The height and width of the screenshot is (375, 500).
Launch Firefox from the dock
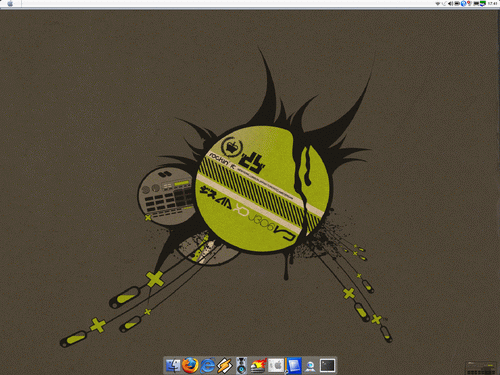190,365
